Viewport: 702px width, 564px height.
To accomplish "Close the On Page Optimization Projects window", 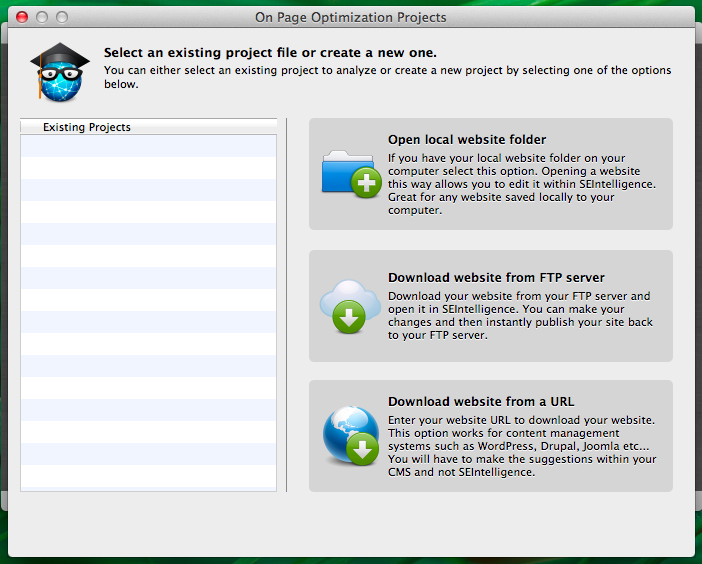I will coord(22,17).
